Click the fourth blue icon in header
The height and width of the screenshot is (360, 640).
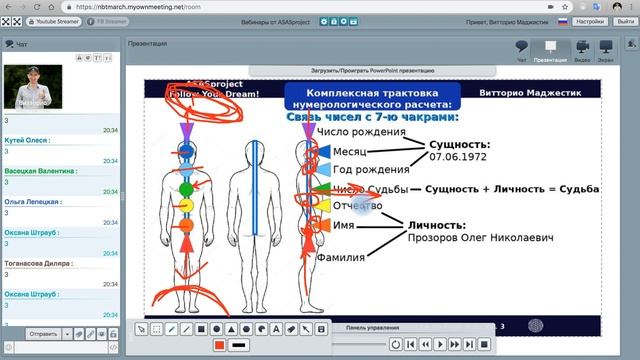[353, 22]
